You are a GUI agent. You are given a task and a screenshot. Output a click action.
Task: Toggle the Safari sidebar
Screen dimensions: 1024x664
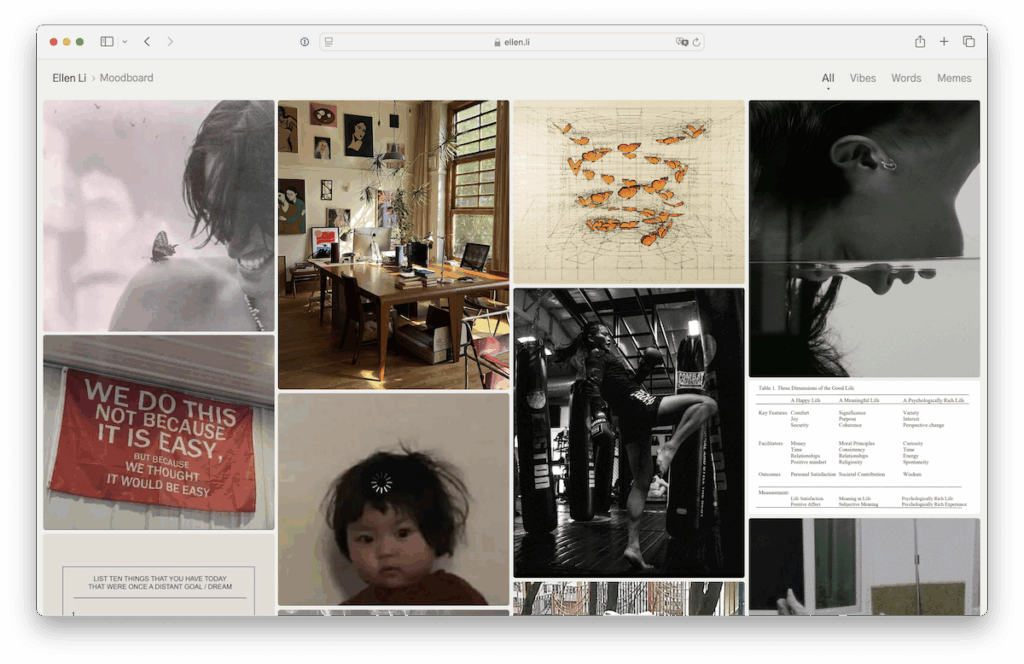pos(107,42)
